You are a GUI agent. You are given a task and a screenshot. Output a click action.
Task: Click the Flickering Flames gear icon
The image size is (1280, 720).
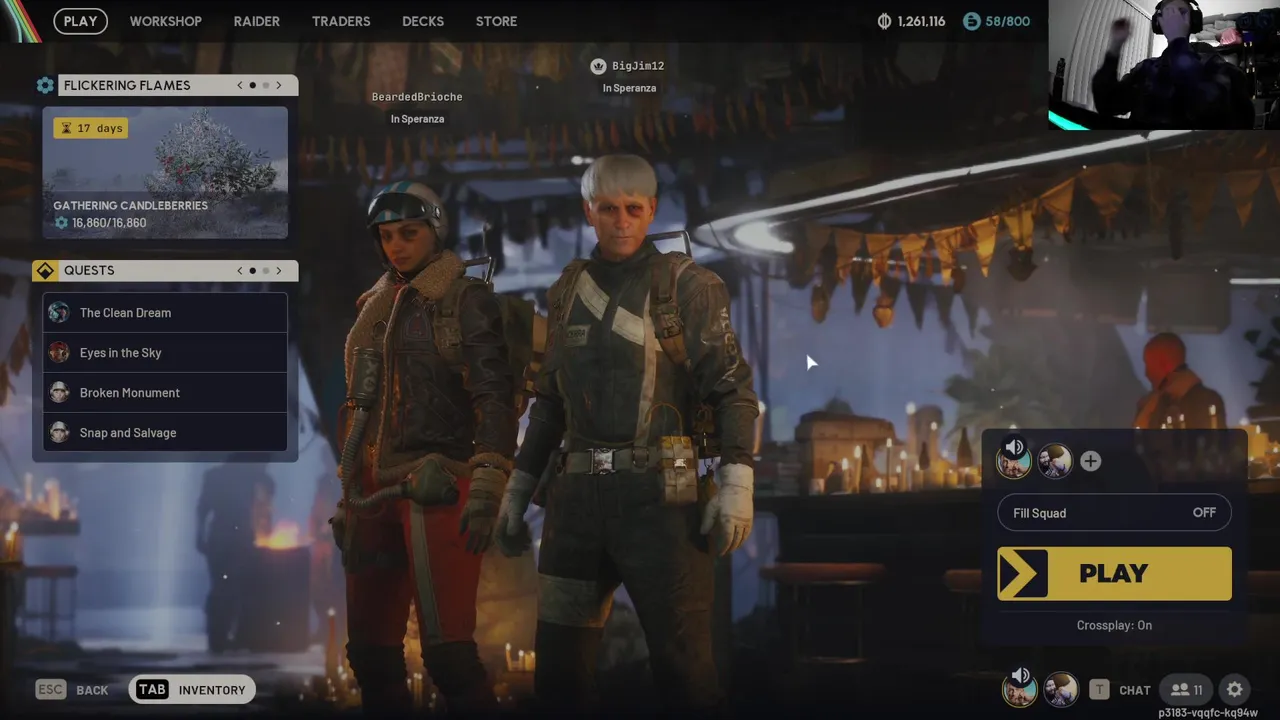point(45,85)
